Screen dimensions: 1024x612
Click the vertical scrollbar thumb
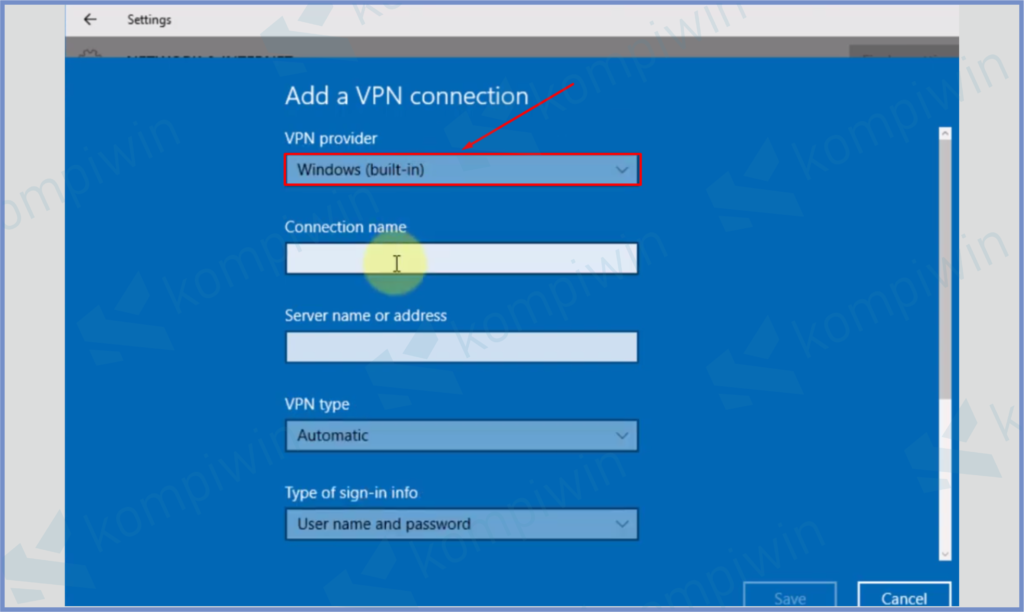(944, 270)
